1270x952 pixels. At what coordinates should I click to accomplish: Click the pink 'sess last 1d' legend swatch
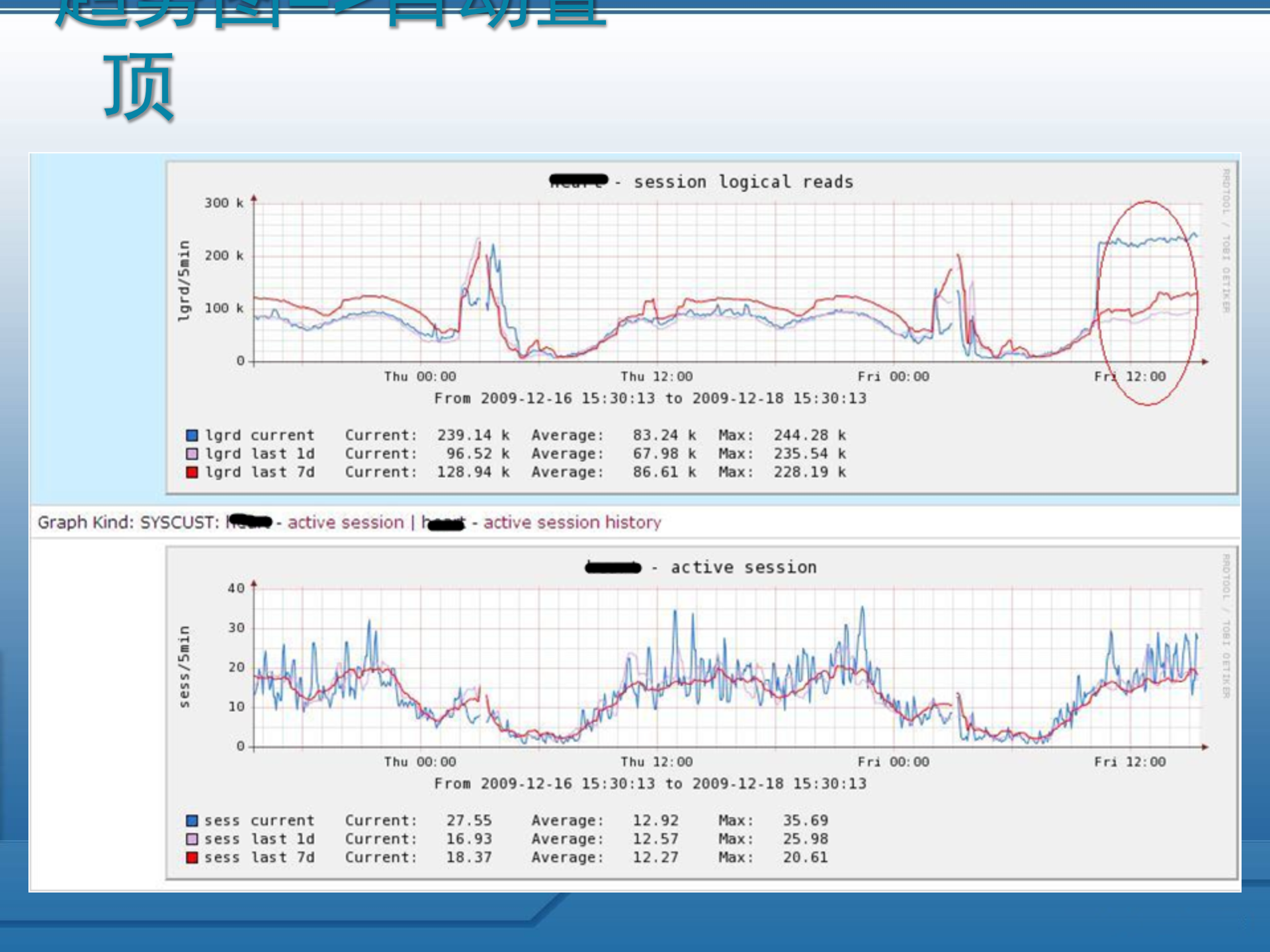(x=192, y=839)
